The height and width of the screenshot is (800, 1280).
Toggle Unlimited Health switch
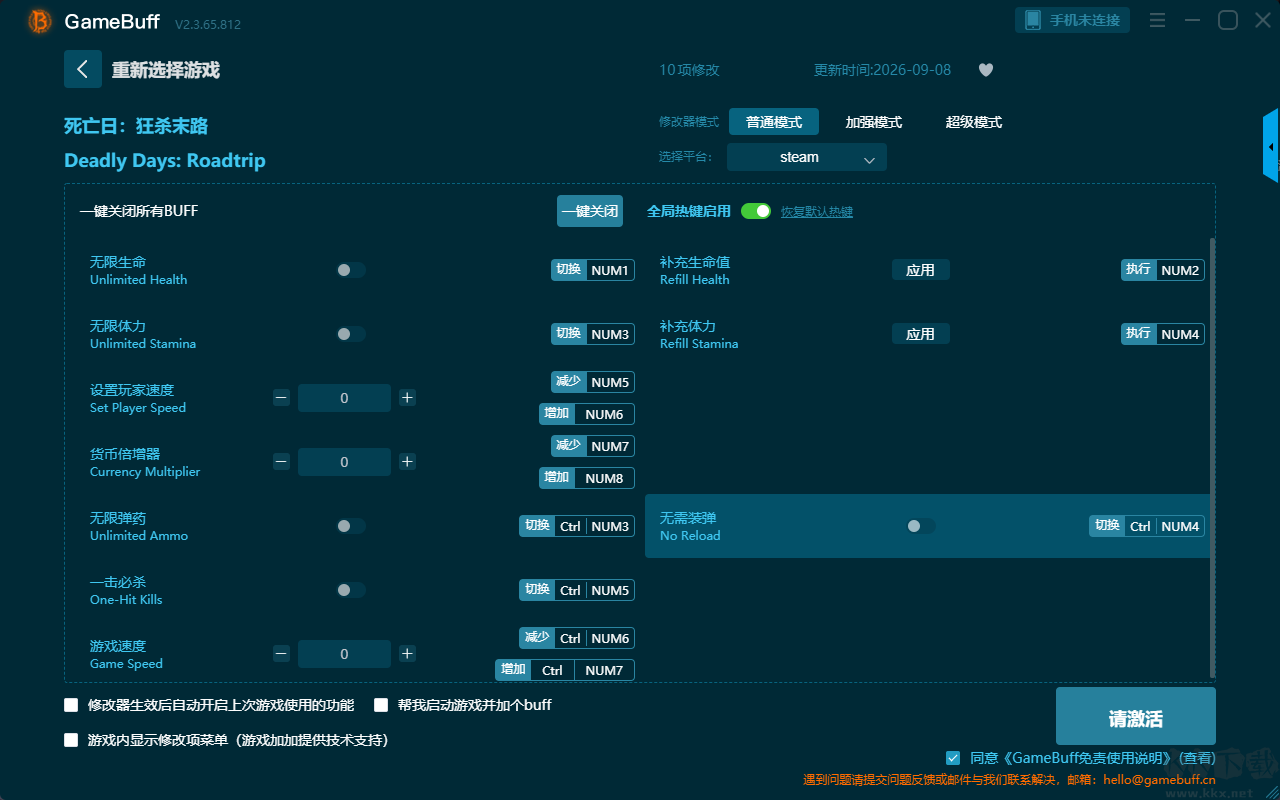[x=351, y=270]
